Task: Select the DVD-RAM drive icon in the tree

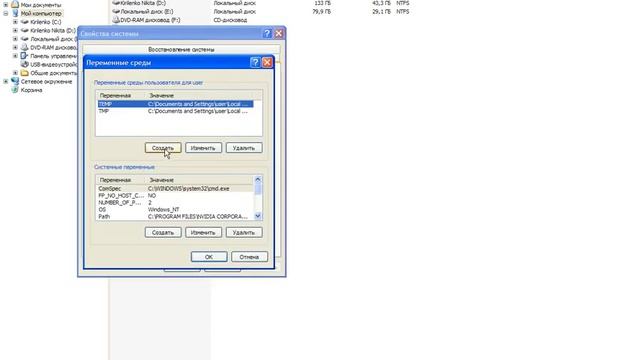Action: point(24,47)
